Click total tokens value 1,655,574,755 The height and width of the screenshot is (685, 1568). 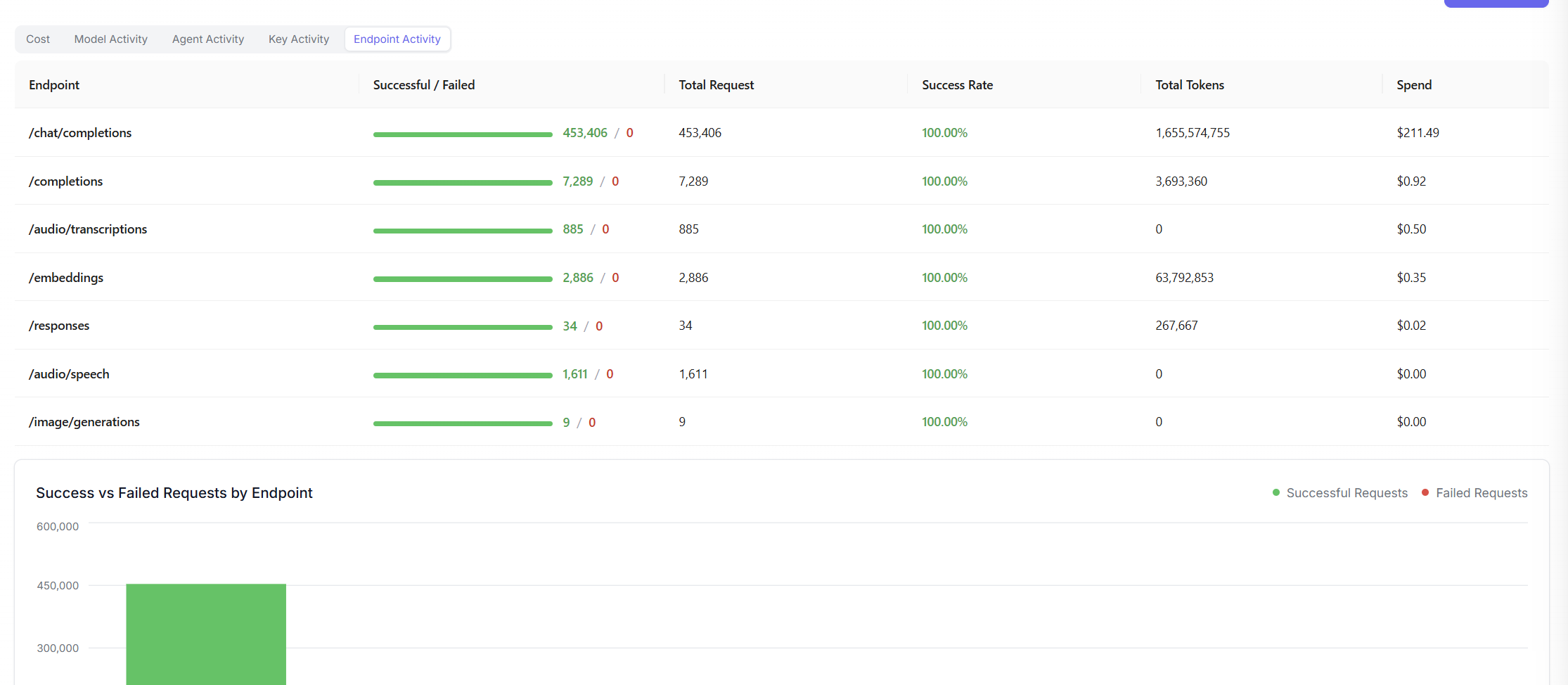point(1193,133)
